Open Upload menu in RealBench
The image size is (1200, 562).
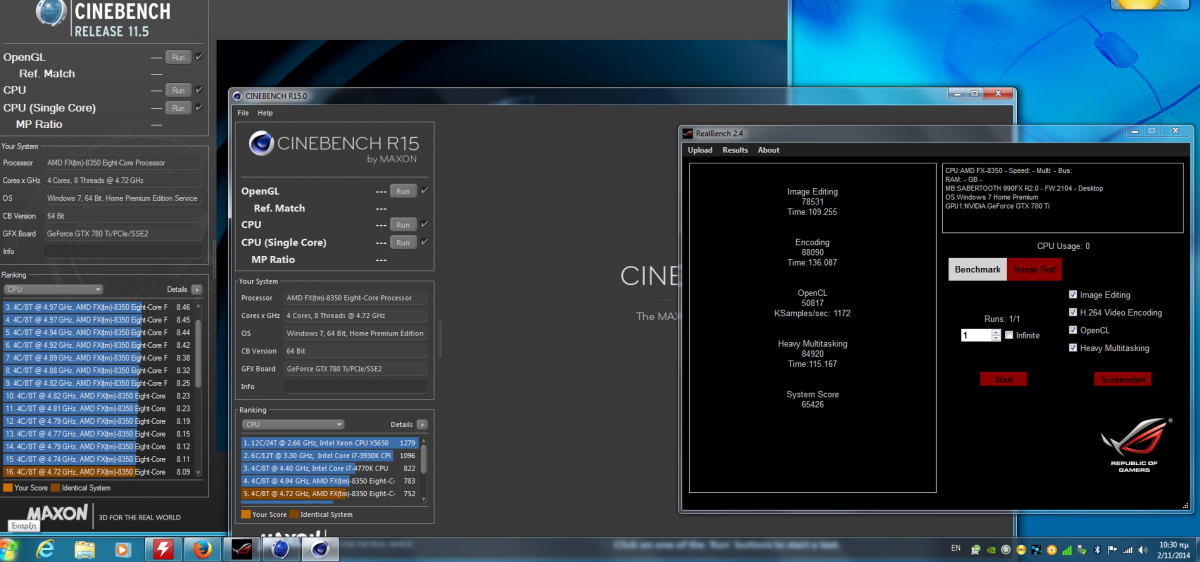tap(700, 150)
